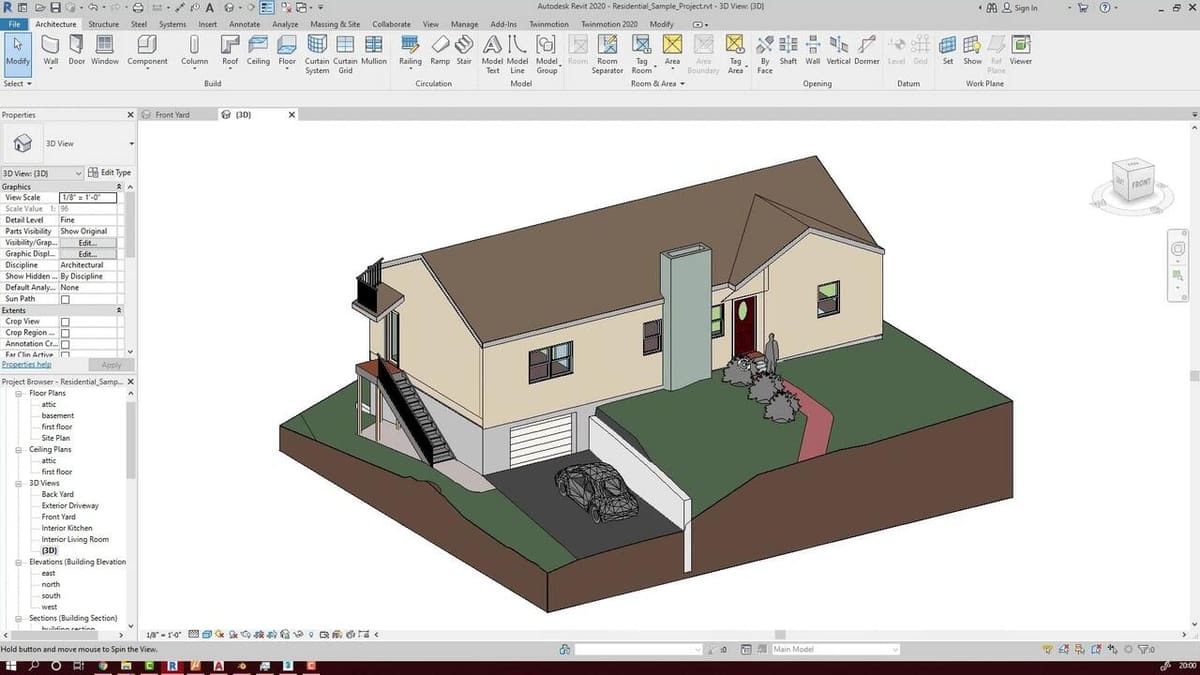Switch to the Front Yard view tab
The height and width of the screenshot is (675, 1200).
coord(172,115)
